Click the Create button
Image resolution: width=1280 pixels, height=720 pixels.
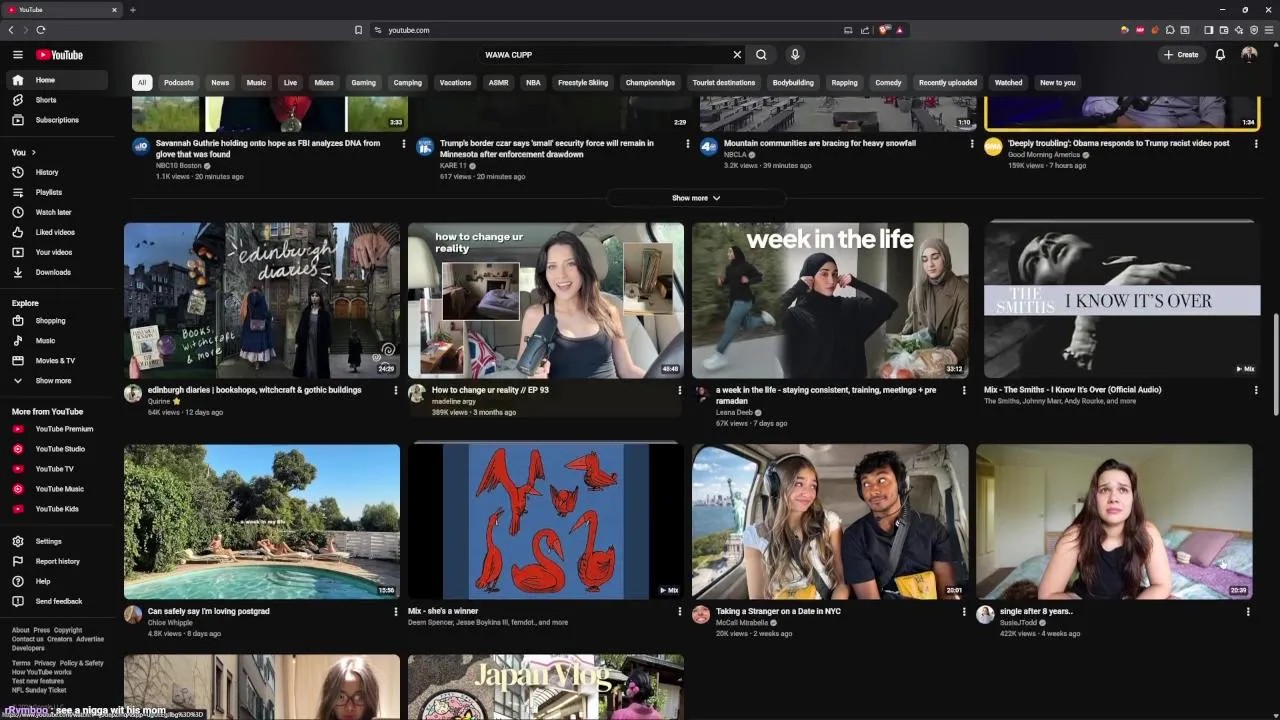coord(1181,55)
